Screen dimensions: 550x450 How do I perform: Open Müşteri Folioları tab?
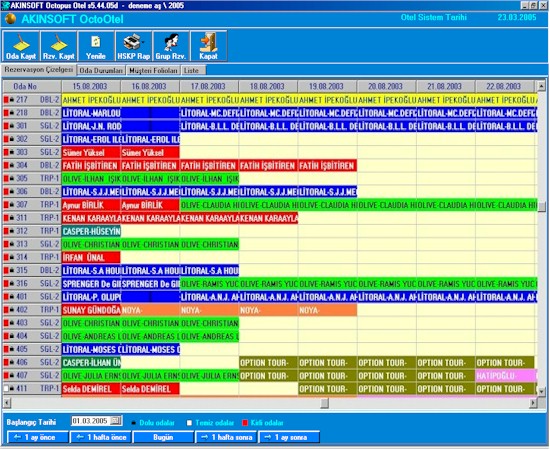(153, 70)
